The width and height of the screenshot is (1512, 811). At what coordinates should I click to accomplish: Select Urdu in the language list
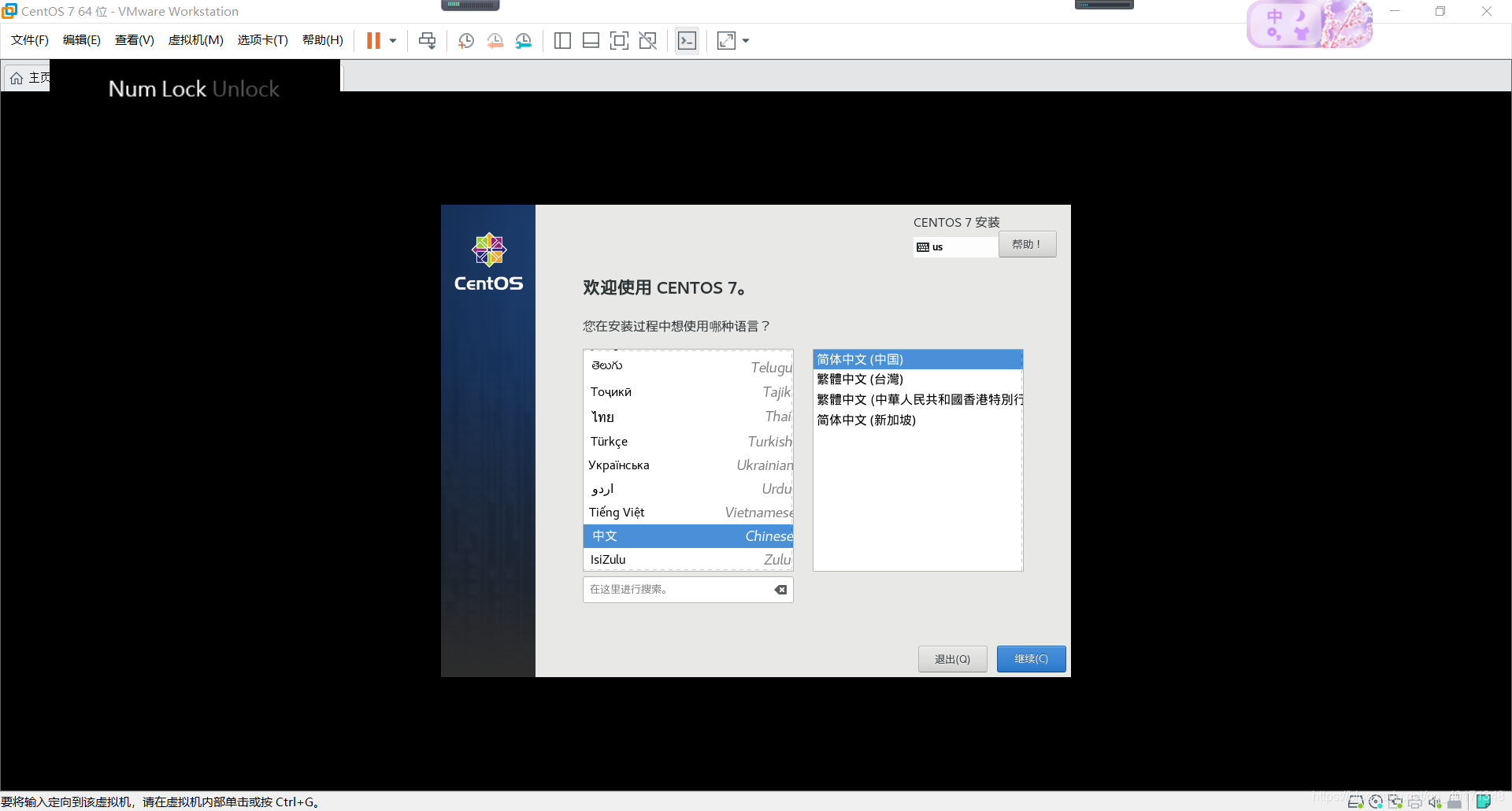pos(688,489)
